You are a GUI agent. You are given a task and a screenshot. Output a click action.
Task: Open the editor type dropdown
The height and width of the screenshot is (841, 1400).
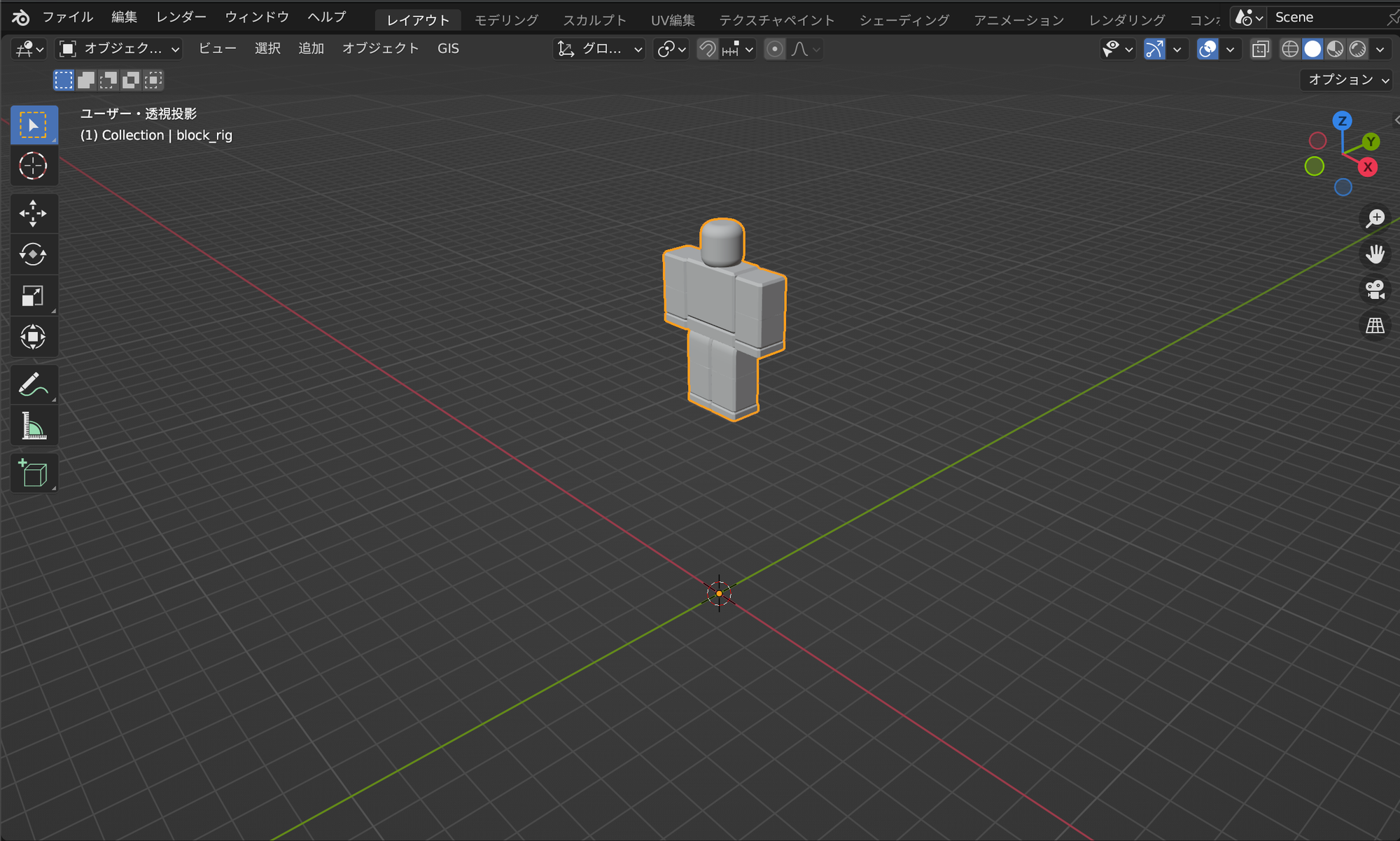pyautogui.click(x=30, y=49)
